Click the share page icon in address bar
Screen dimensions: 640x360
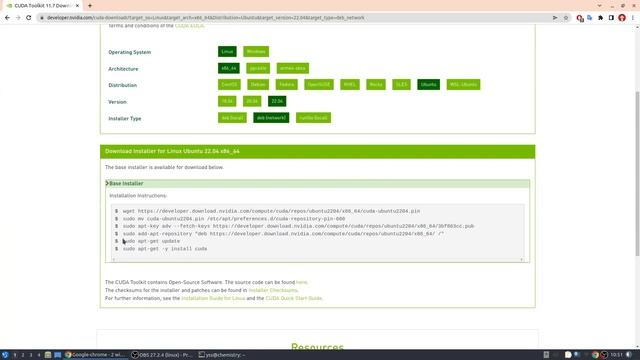pos(555,18)
